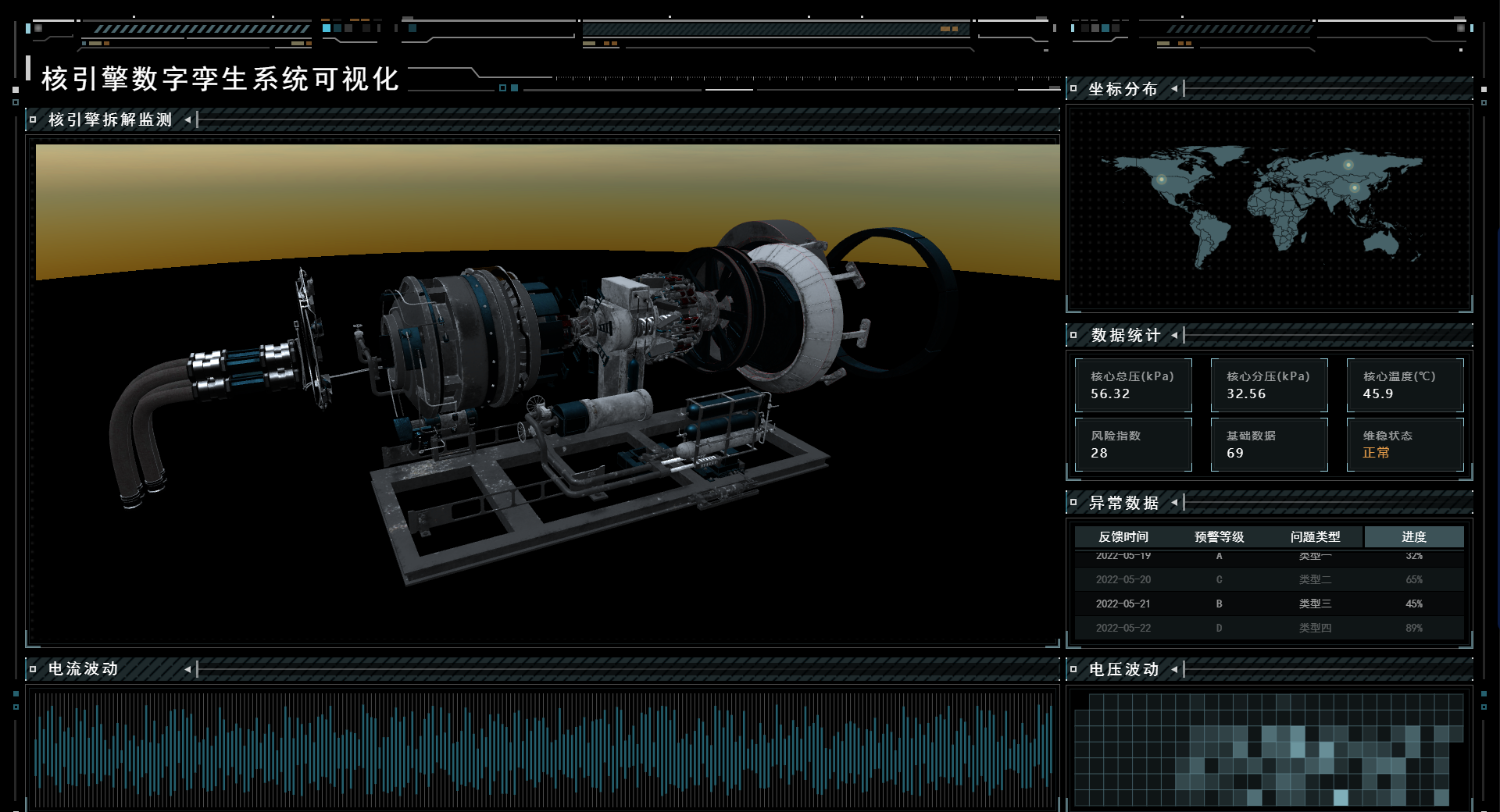This screenshot has width=1500, height=812.
Task: Select the 核引擎拆解监测 panel title
Action: tap(110, 120)
